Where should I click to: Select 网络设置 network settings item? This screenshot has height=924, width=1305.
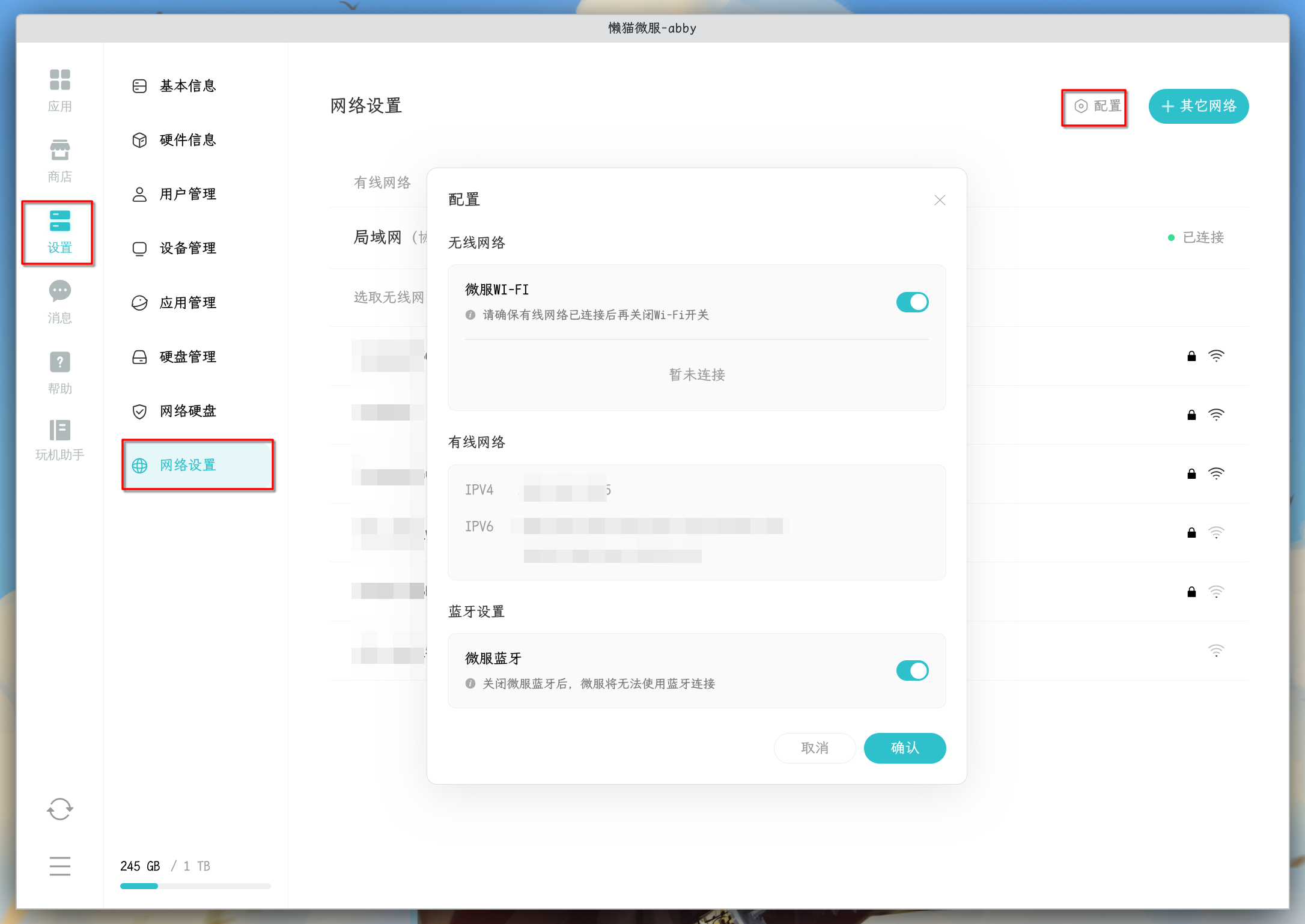point(197,465)
